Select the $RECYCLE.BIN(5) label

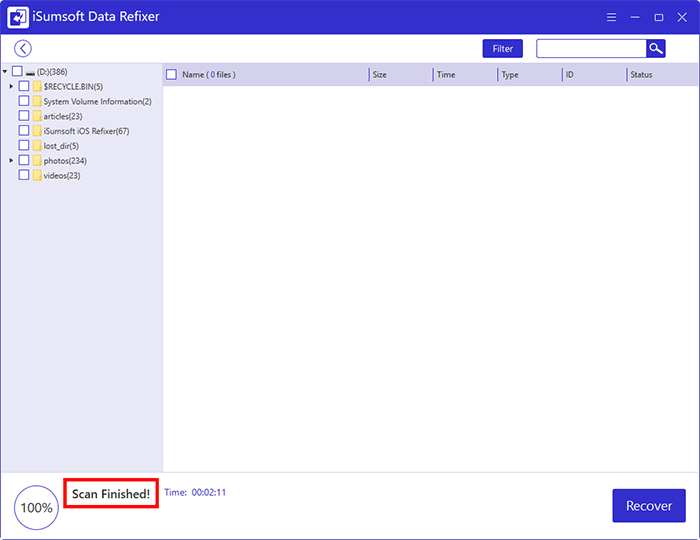coord(73,87)
